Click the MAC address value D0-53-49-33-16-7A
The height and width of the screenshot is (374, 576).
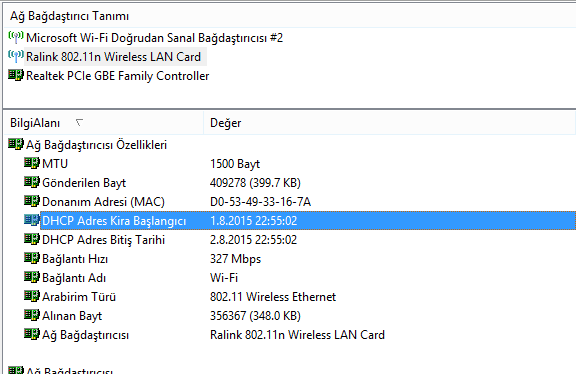(x=260, y=202)
